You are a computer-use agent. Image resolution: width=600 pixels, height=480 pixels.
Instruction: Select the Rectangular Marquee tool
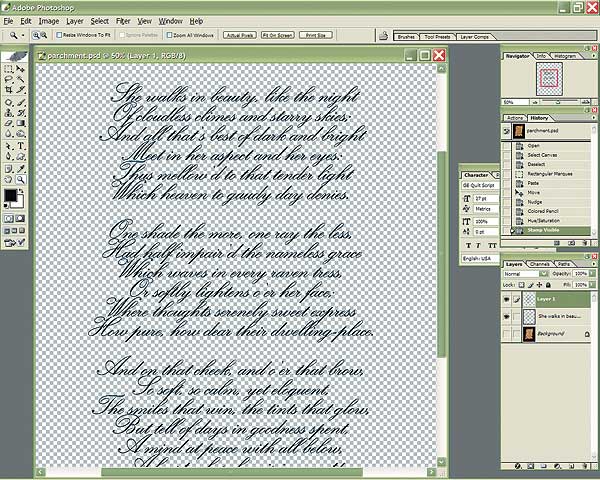pyautogui.click(x=8, y=69)
